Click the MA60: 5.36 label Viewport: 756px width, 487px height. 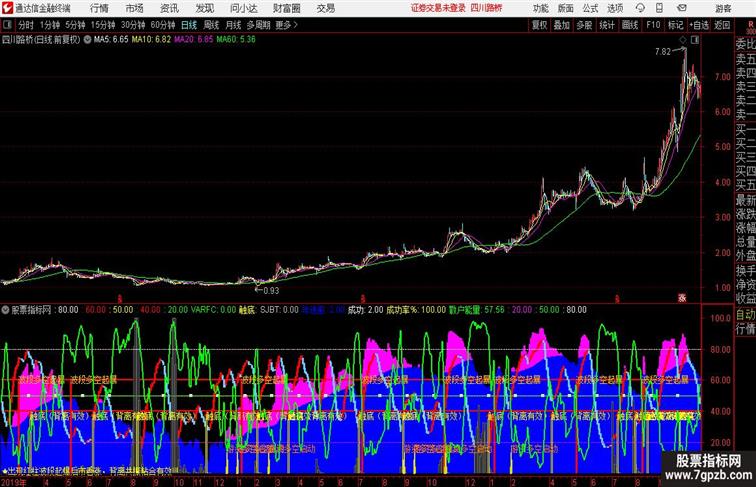click(x=236, y=40)
